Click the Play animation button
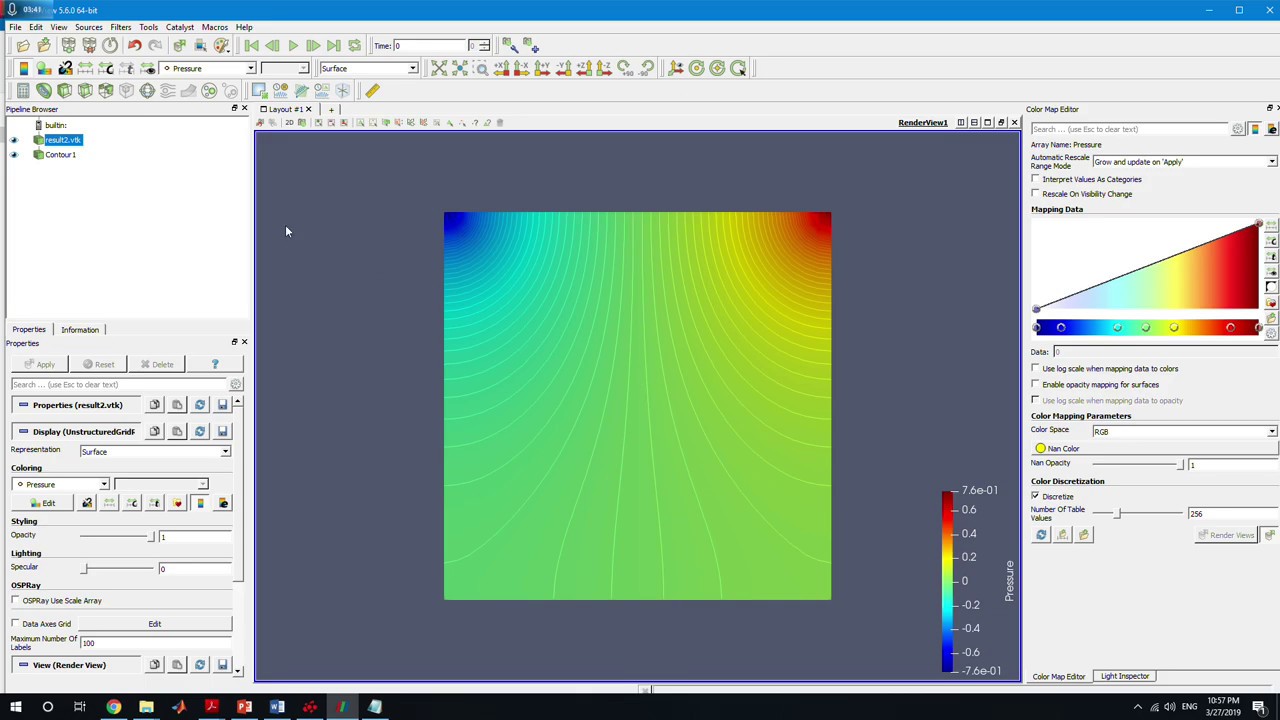Viewport: 1280px width, 720px height. click(292, 46)
